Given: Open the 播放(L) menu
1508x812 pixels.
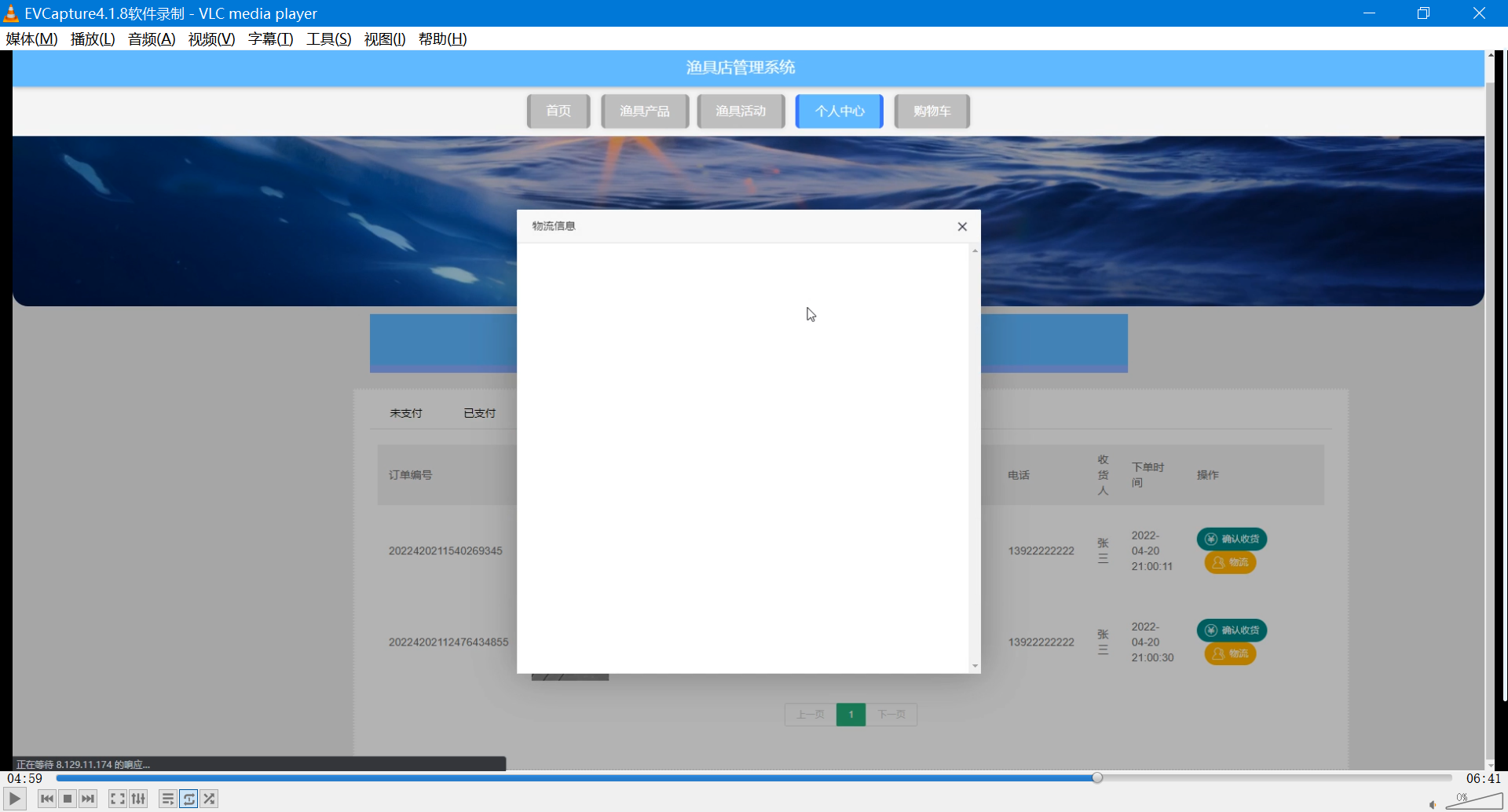Looking at the screenshot, I should (x=93, y=38).
